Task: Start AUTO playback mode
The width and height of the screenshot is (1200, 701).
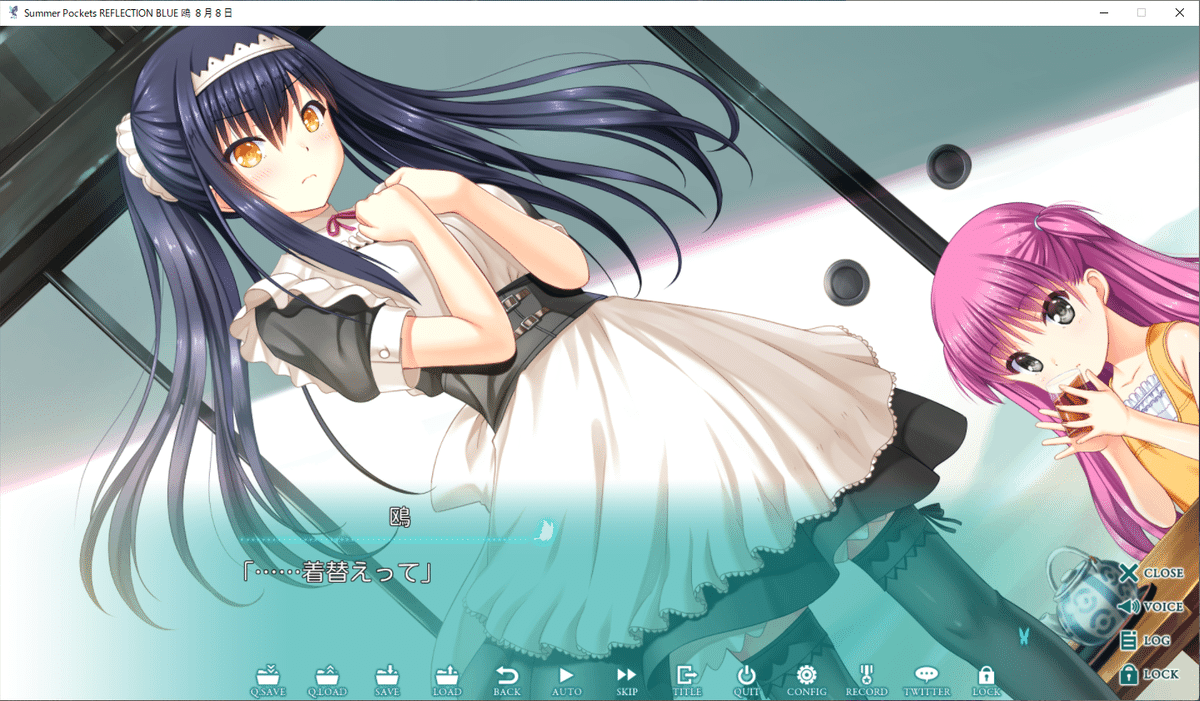Action: coord(567,680)
